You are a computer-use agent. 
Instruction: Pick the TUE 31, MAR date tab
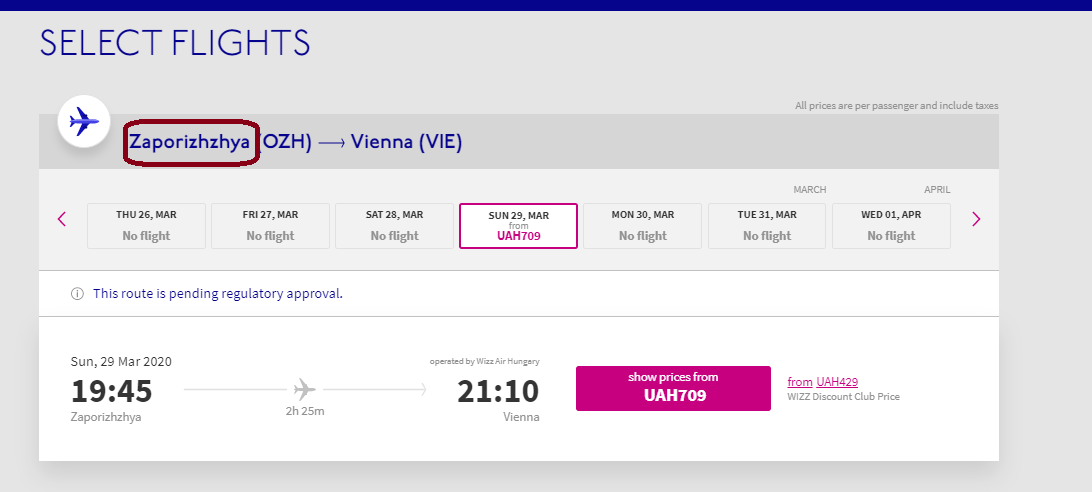tap(767, 226)
